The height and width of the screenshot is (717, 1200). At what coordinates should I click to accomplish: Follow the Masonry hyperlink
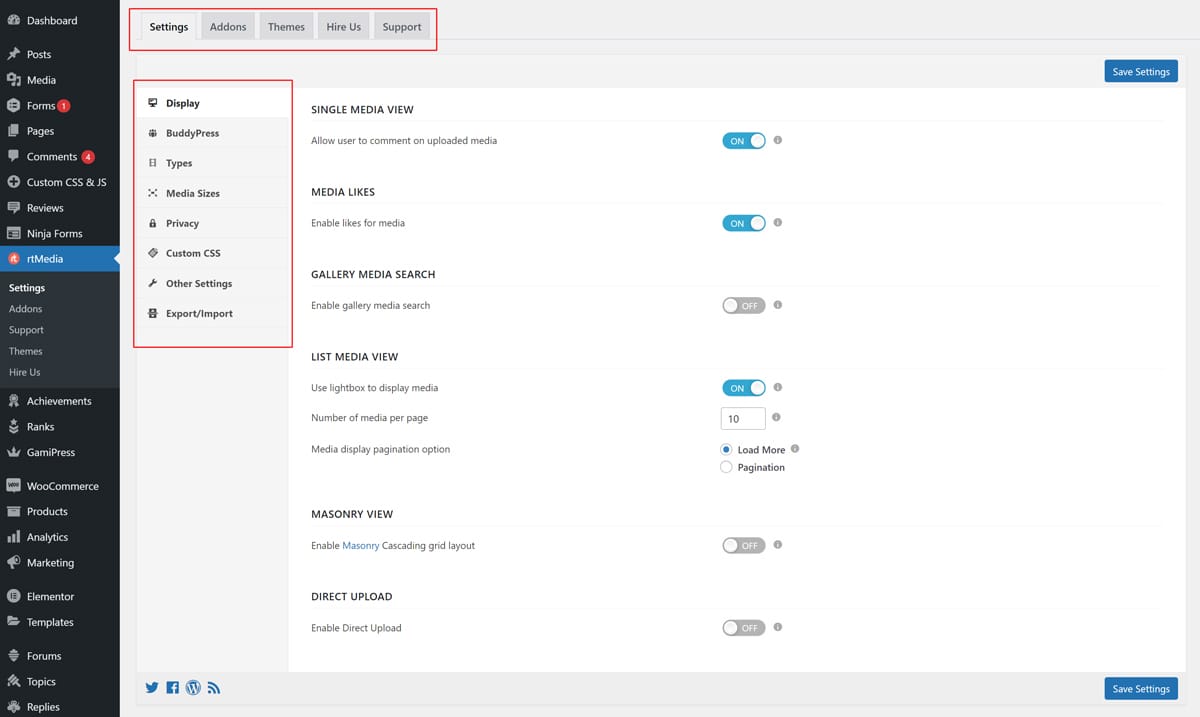point(360,546)
